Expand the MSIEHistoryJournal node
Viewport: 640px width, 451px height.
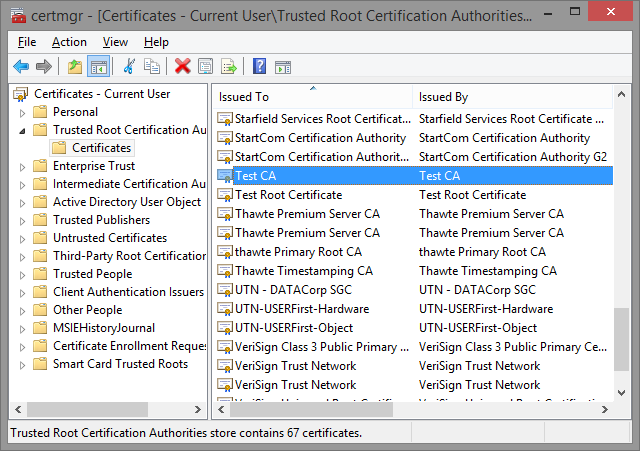(22, 329)
